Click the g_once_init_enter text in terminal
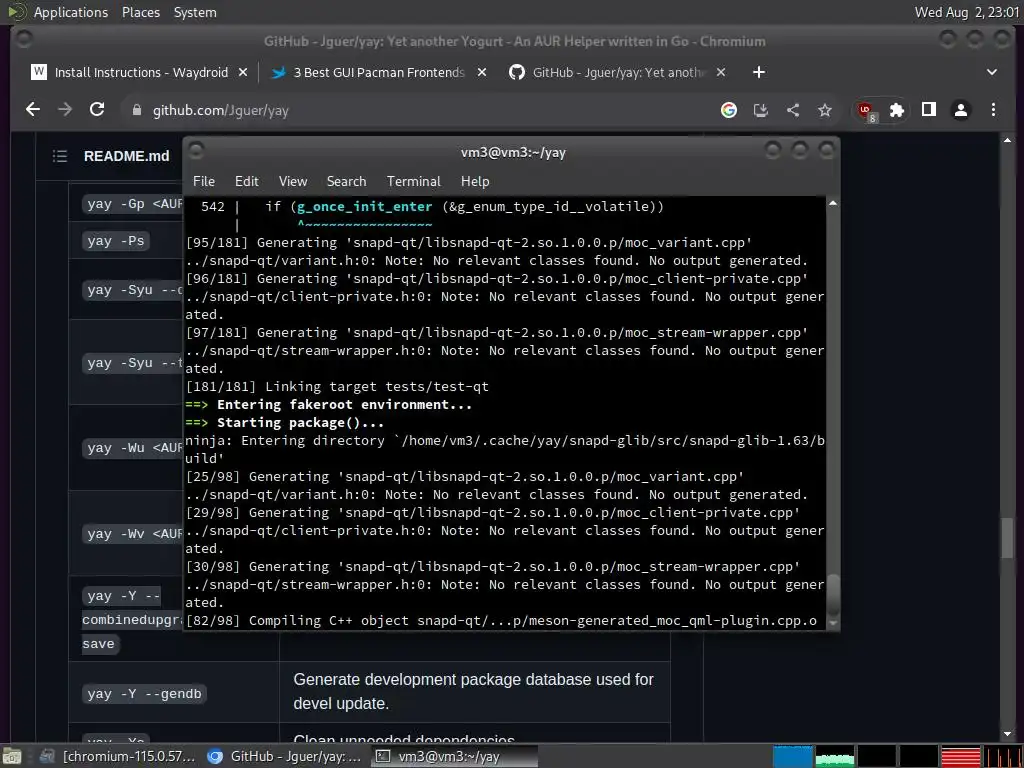 tap(364, 206)
